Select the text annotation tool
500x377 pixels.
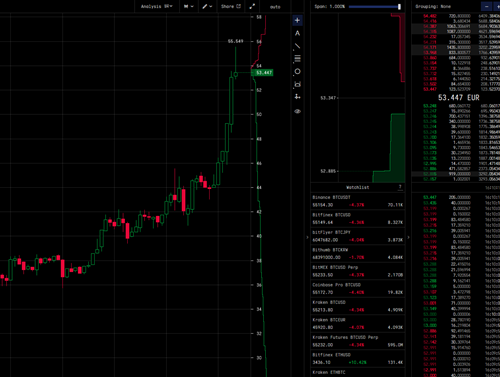(297, 33)
